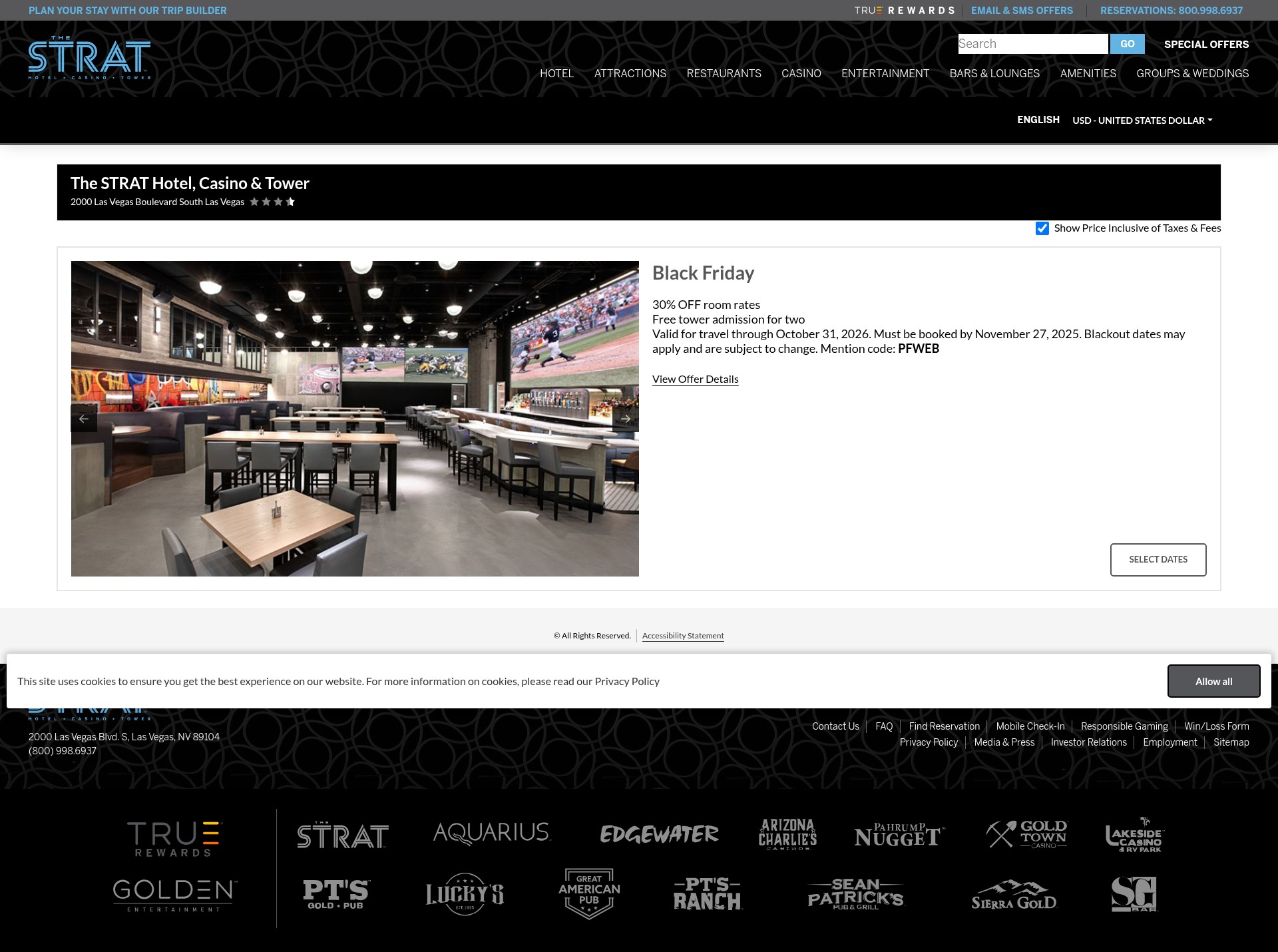Viewport: 1278px width, 952px height.
Task: Click Plan Your Stay With Our Trip Builder
Action: tap(128, 11)
